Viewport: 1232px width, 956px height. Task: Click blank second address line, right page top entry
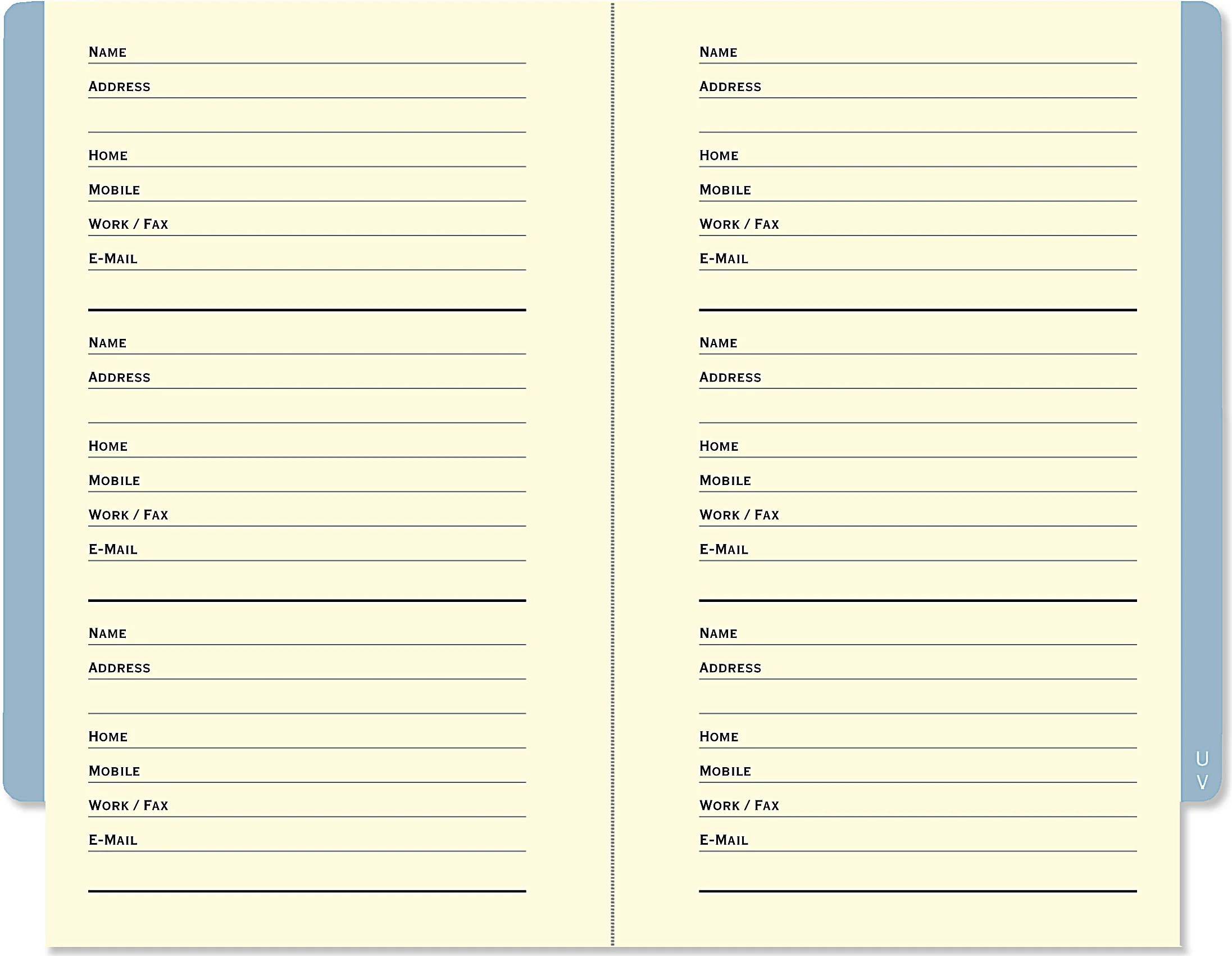[918, 121]
